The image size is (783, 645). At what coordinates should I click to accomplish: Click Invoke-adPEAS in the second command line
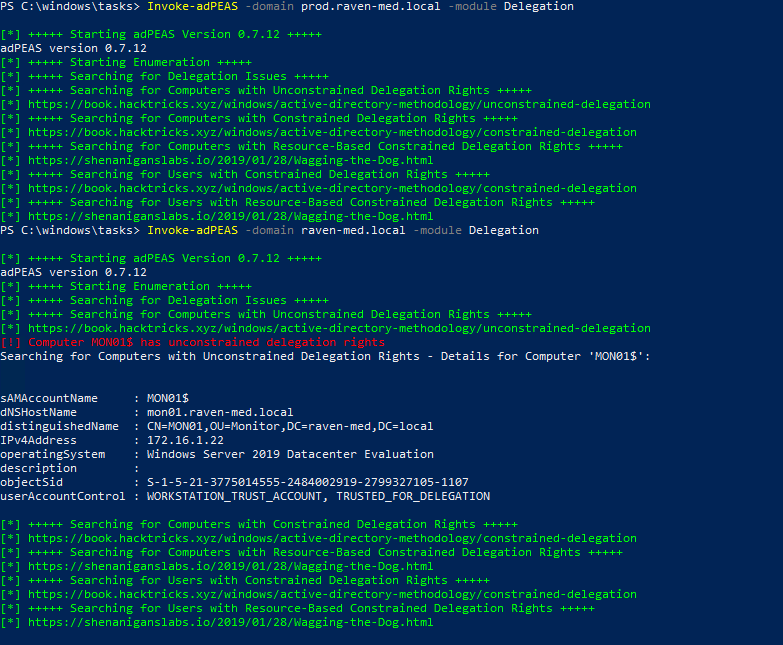[192, 230]
